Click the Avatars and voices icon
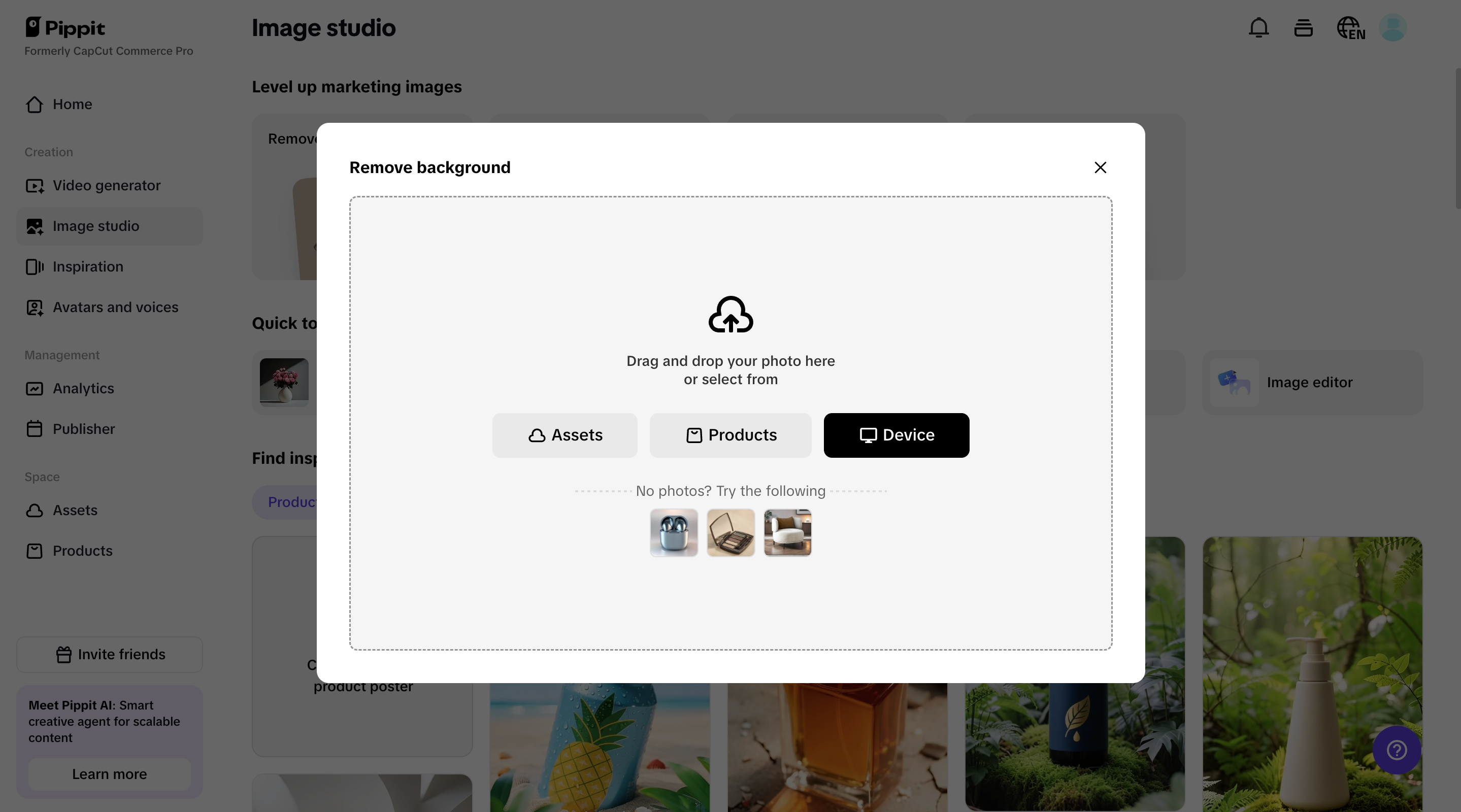The image size is (1461, 812). coord(35,308)
